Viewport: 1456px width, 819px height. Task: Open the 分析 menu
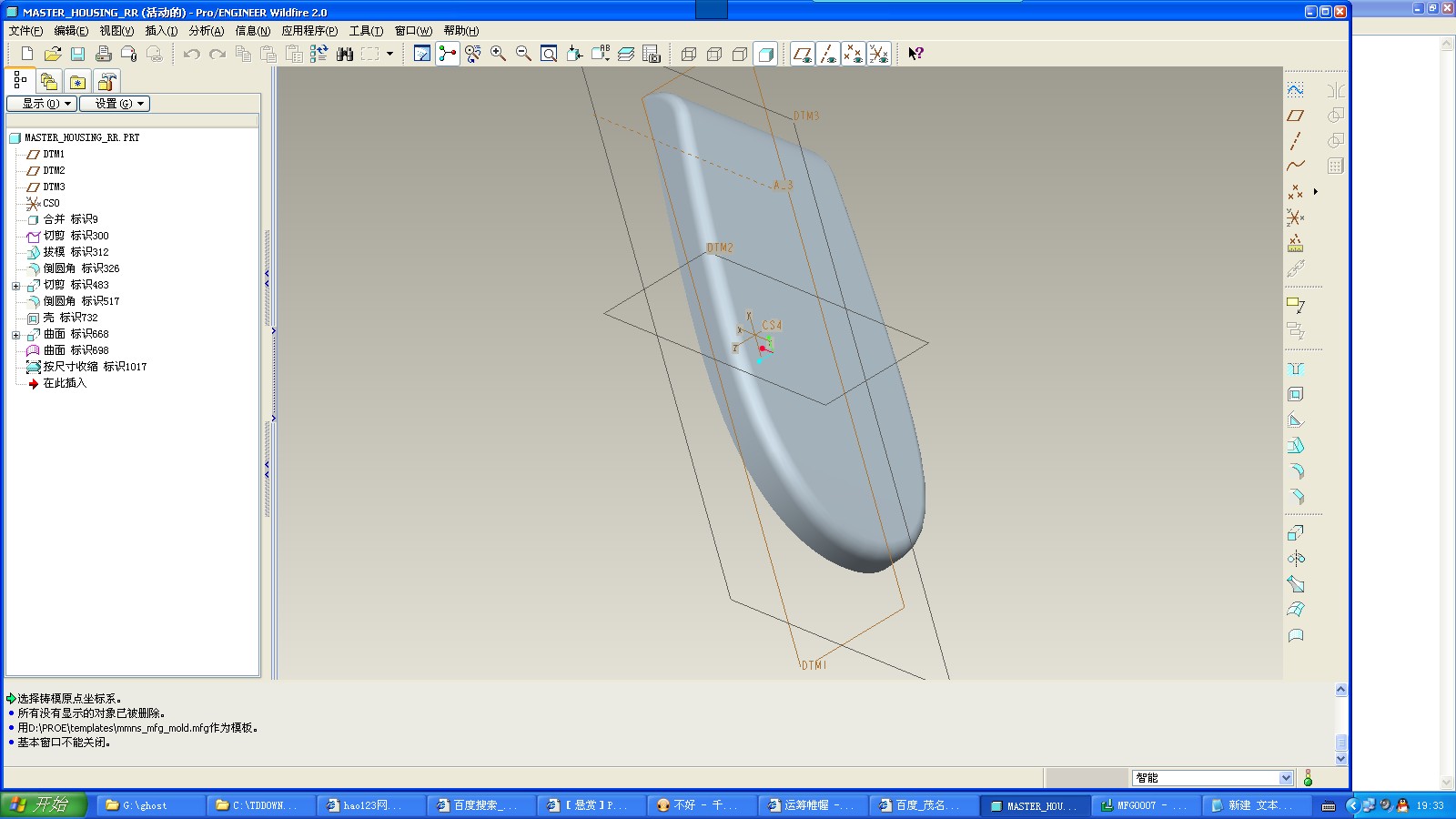coord(206,31)
